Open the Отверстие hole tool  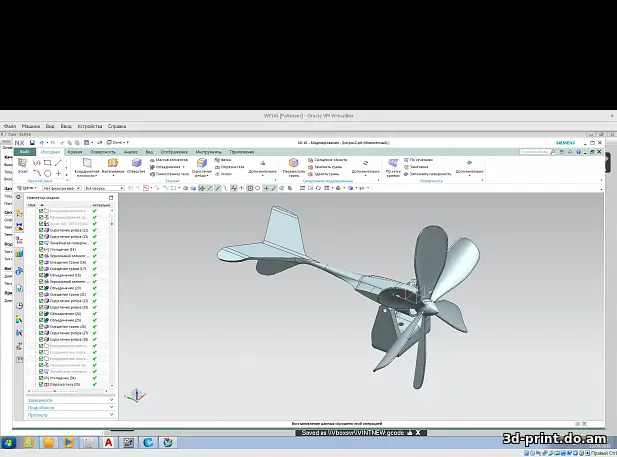click(136, 165)
